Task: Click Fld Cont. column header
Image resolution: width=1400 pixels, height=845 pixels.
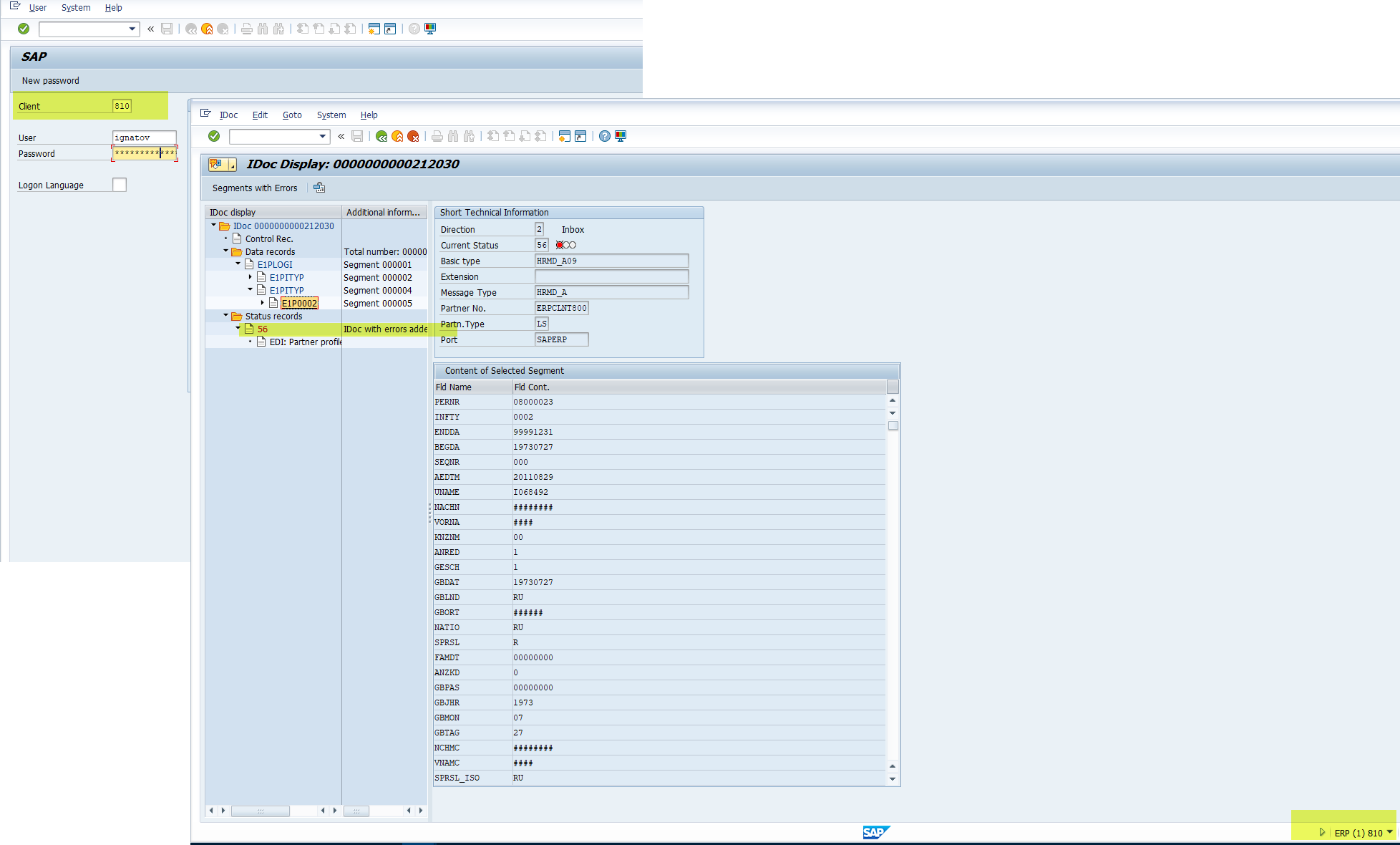Action: pyautogui.click(x=699, y=387)
